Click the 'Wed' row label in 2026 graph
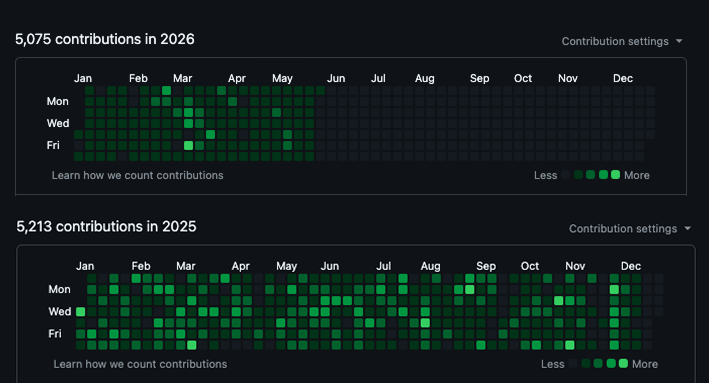709x383 pixels. click(x=58, y=123)
